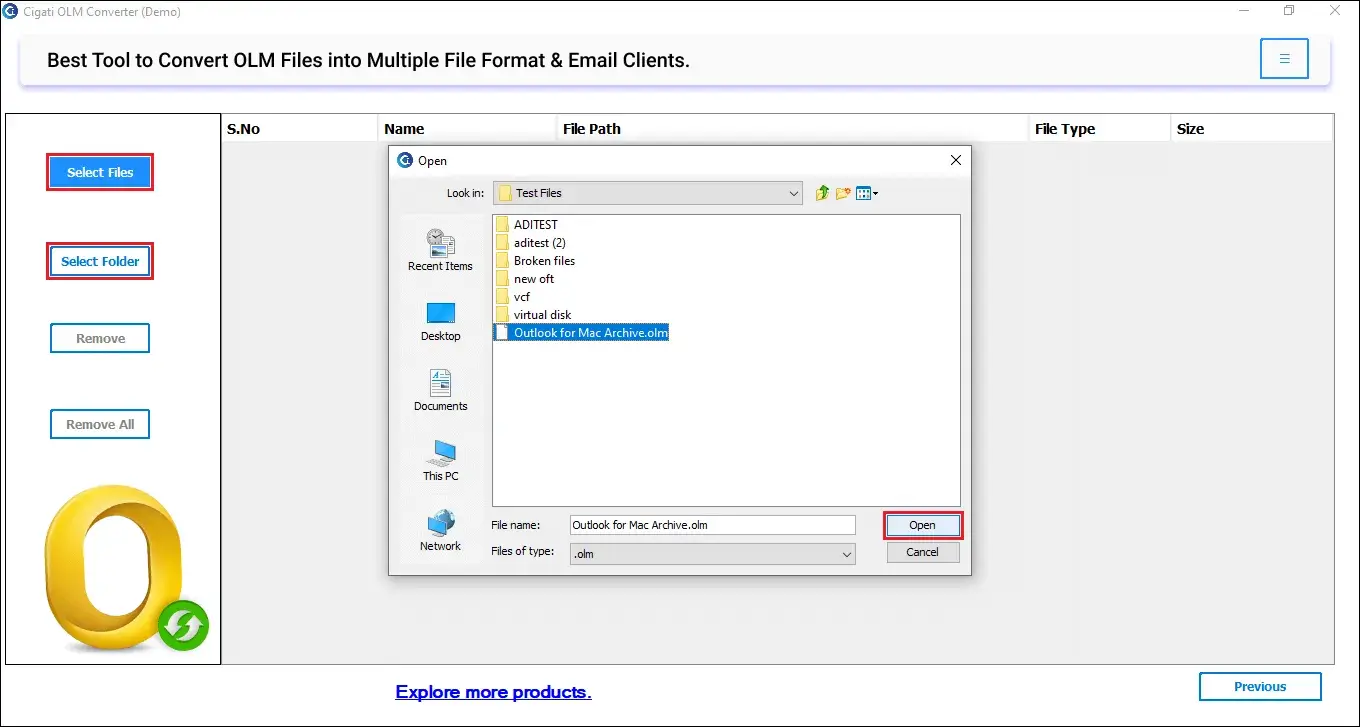Click the Remove button

point(100,338)
